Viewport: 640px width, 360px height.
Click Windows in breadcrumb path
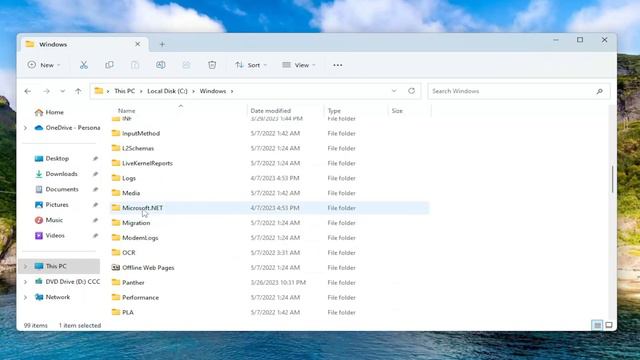click(213, 91)
